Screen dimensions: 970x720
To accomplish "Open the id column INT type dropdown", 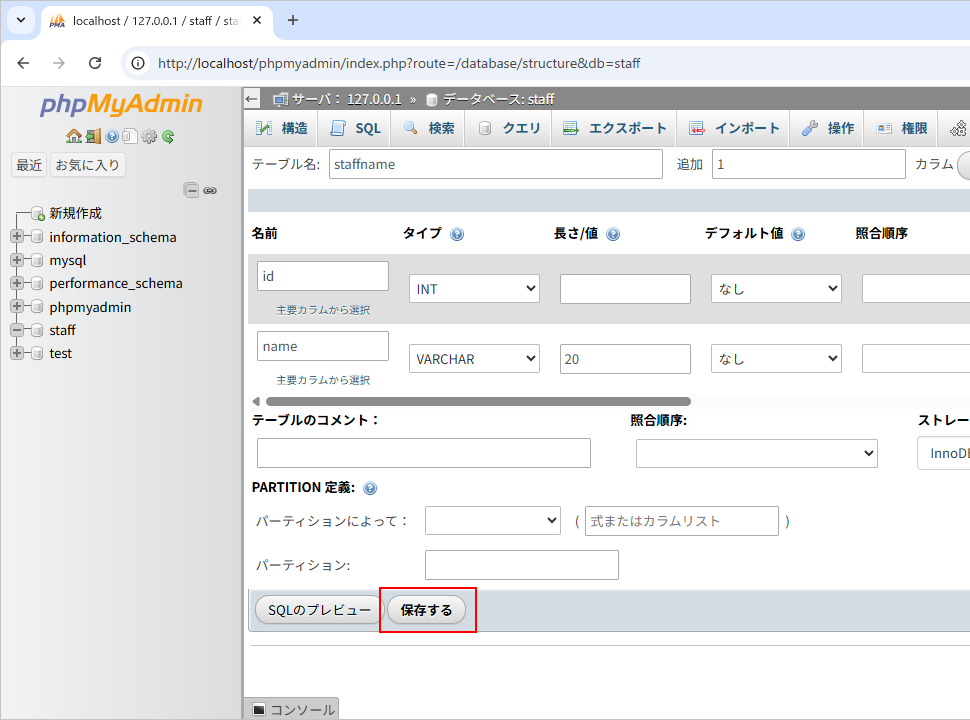I will click(474, 289).
